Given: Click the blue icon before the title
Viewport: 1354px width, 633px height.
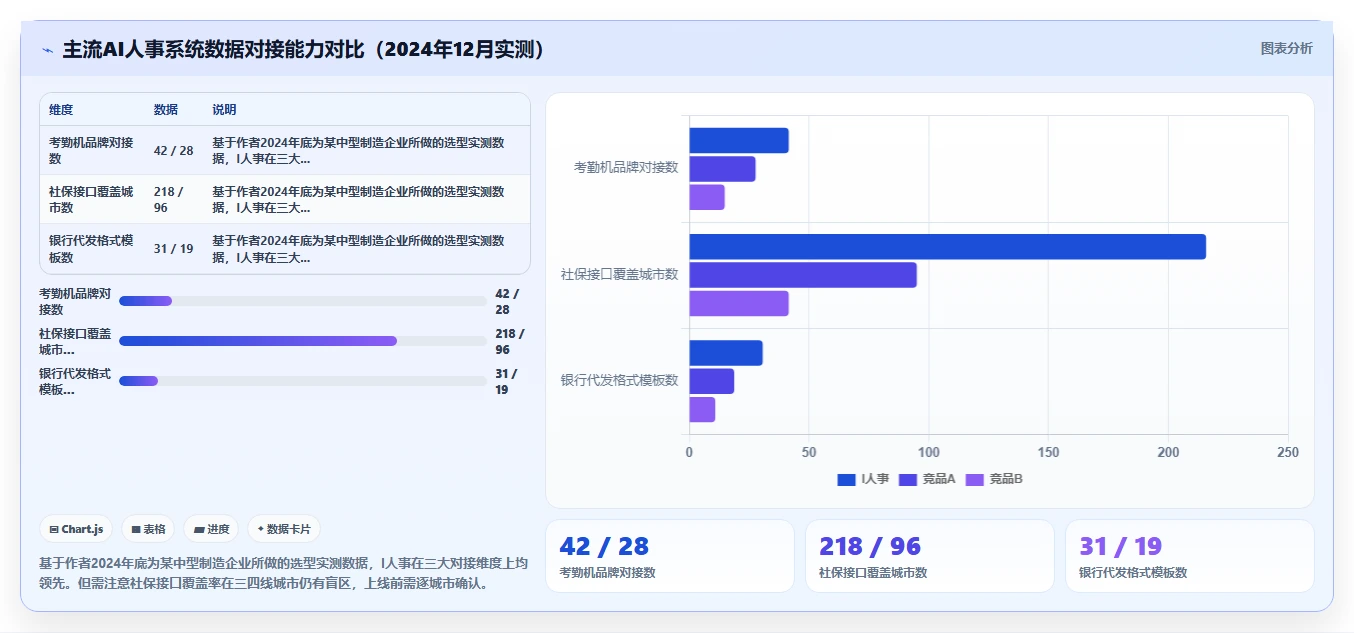Looking at the screenshot, I should pos(47,50).
